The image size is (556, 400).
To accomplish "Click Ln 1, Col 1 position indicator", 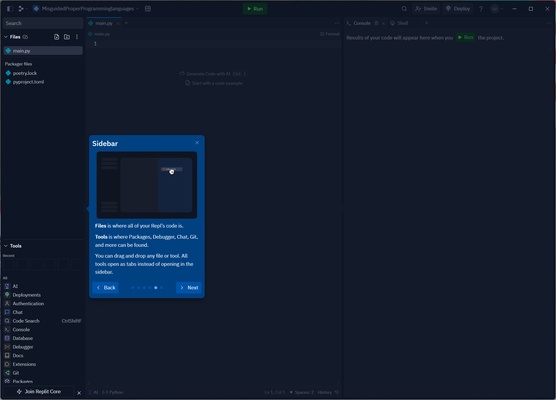I will point(274,392).
